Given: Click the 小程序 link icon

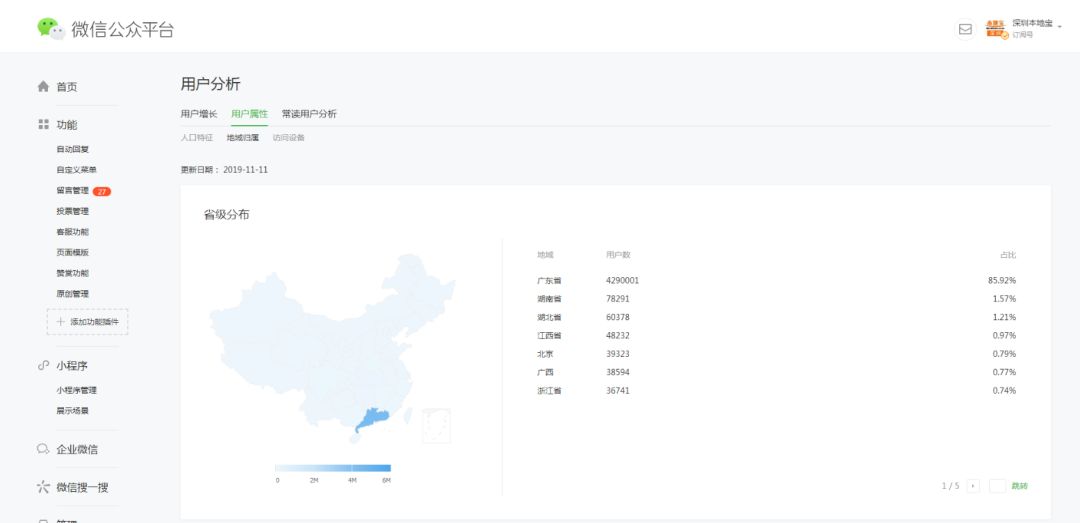Looking at the screenshot, I should (43, 366).
